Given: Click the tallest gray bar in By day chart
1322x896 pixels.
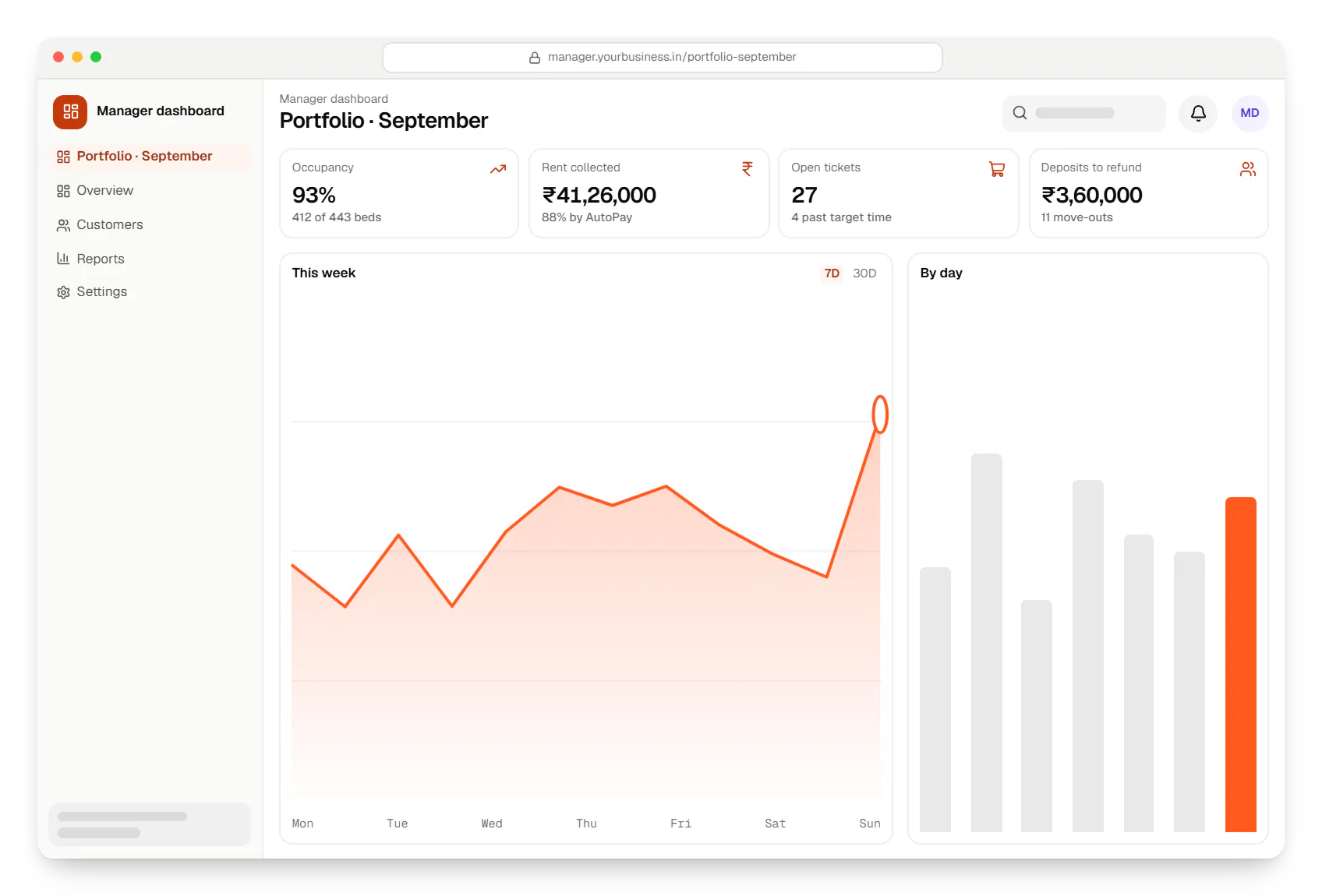Looking at the screenshot, I should (x=987, y=643).
